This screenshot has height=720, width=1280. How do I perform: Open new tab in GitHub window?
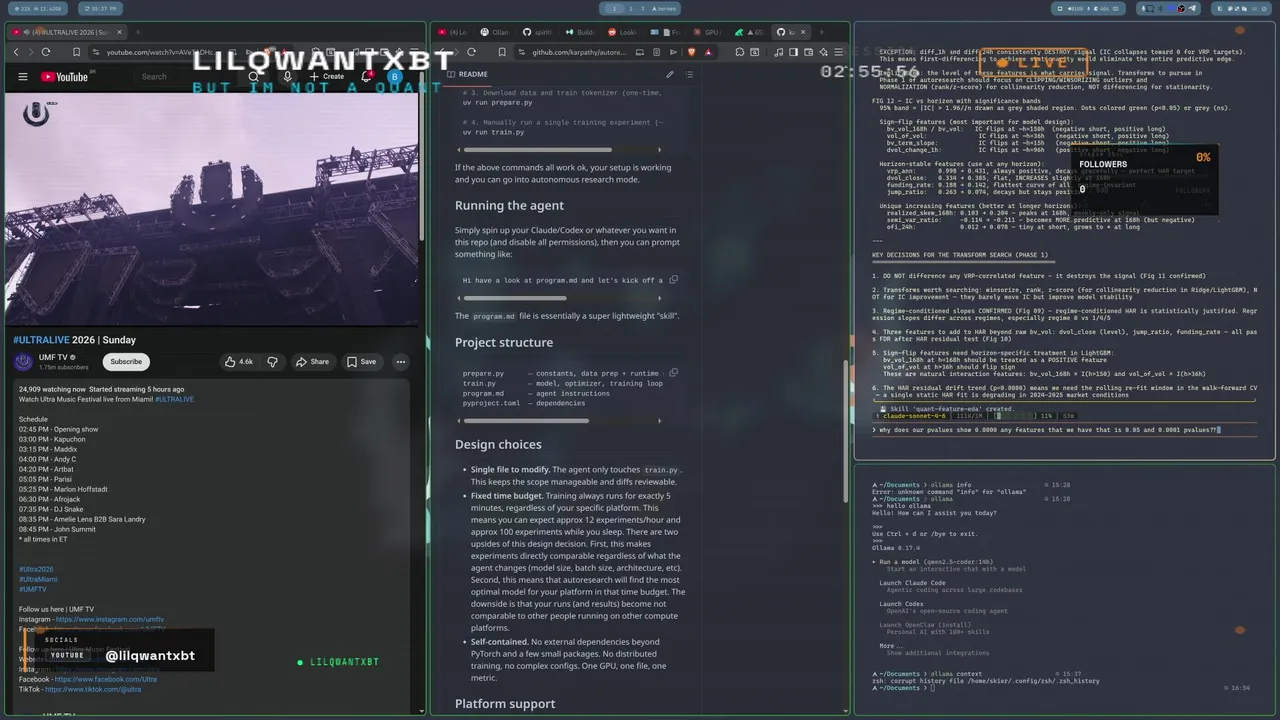pos(821,32)
